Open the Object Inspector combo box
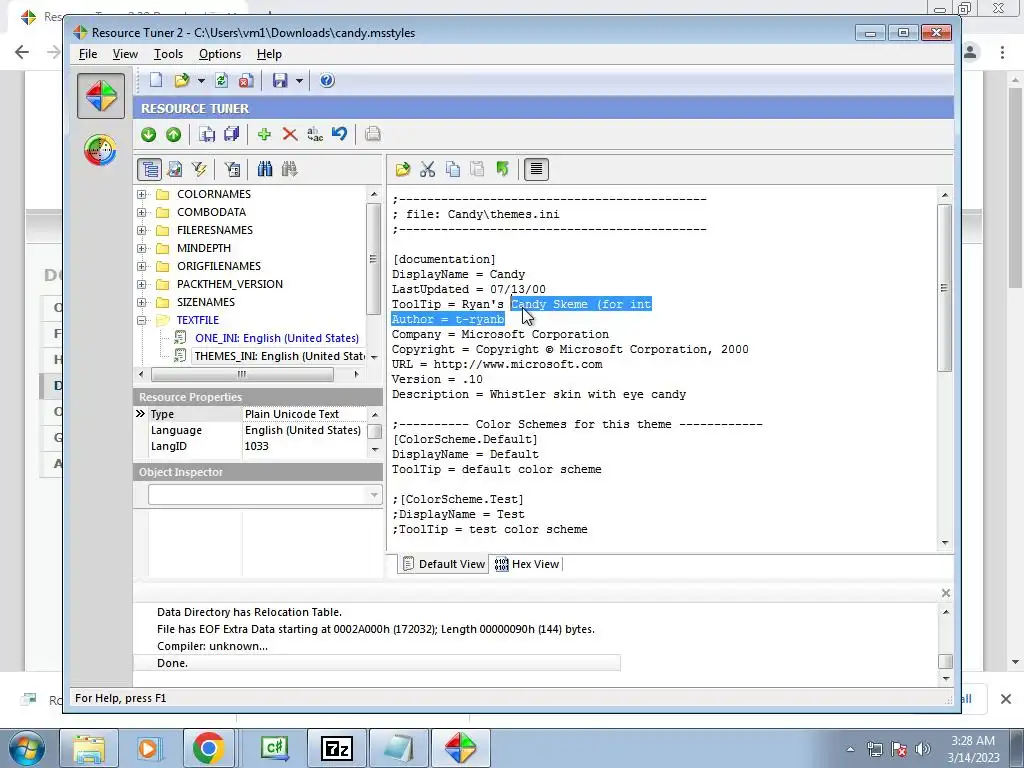Image resolution: width=1024 pixels, height=768 pixels. pyautogui.click(x=265, y=495)
